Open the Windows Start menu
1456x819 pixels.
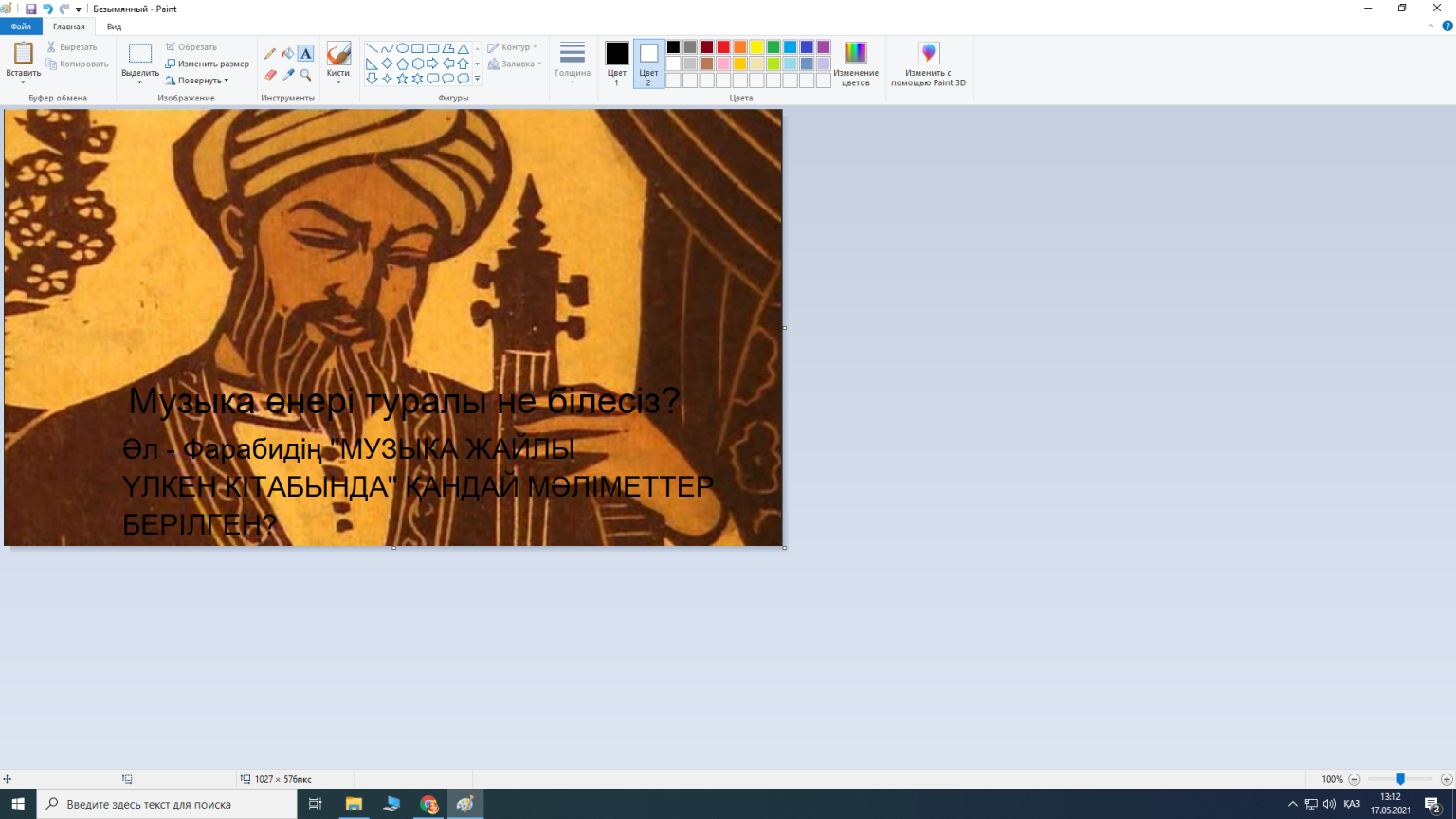[18, 804]
